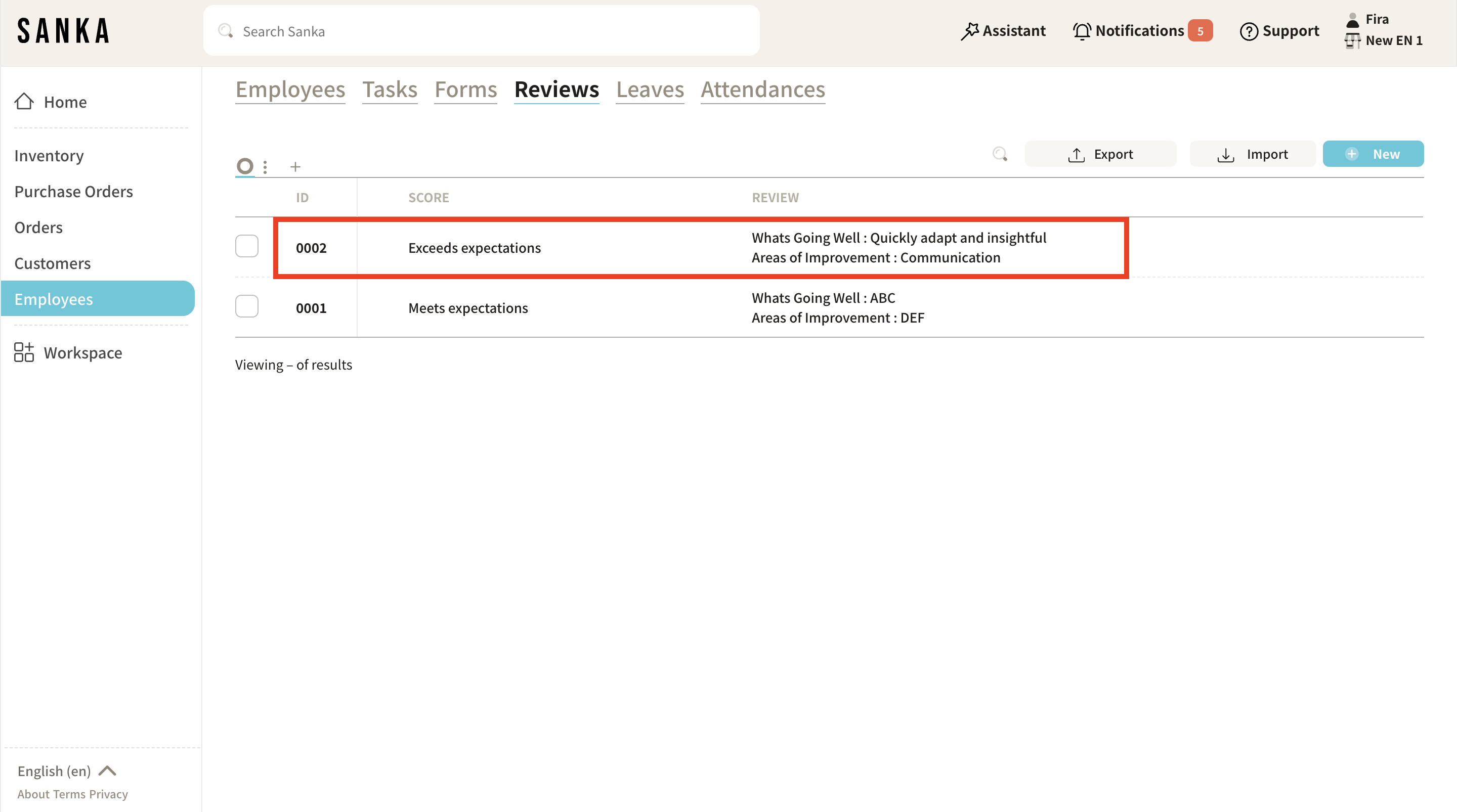The height and width of the screenshot is (812, 1457).
Task: Switch to Tasks tab
Action: (390, 89)
